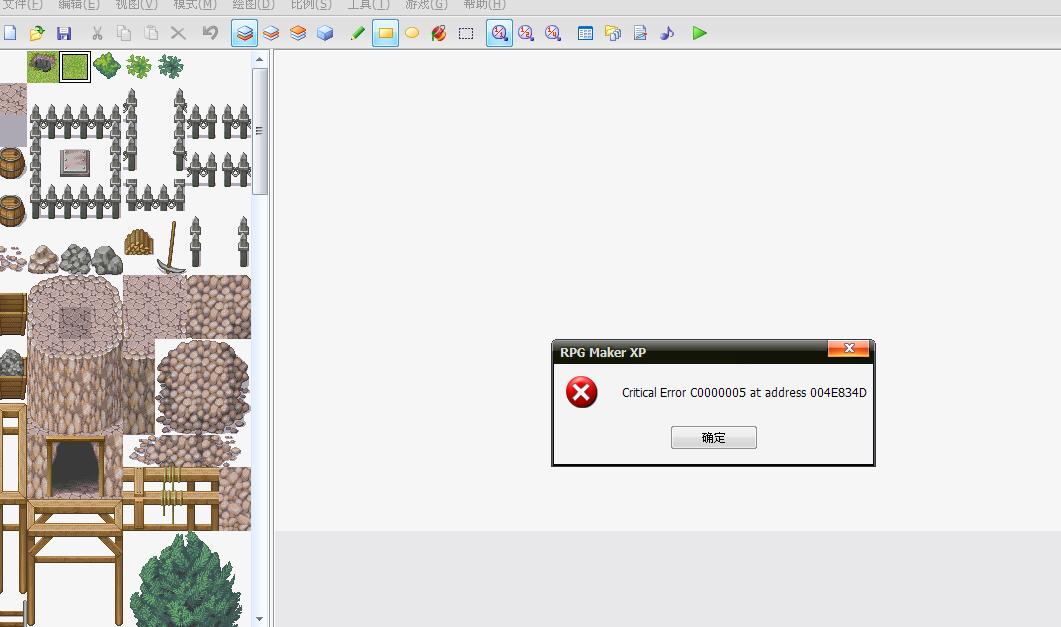This screenshot has width=1061, height=627.
Task: Open a project with the folder icon
Action: pos(37,33)
